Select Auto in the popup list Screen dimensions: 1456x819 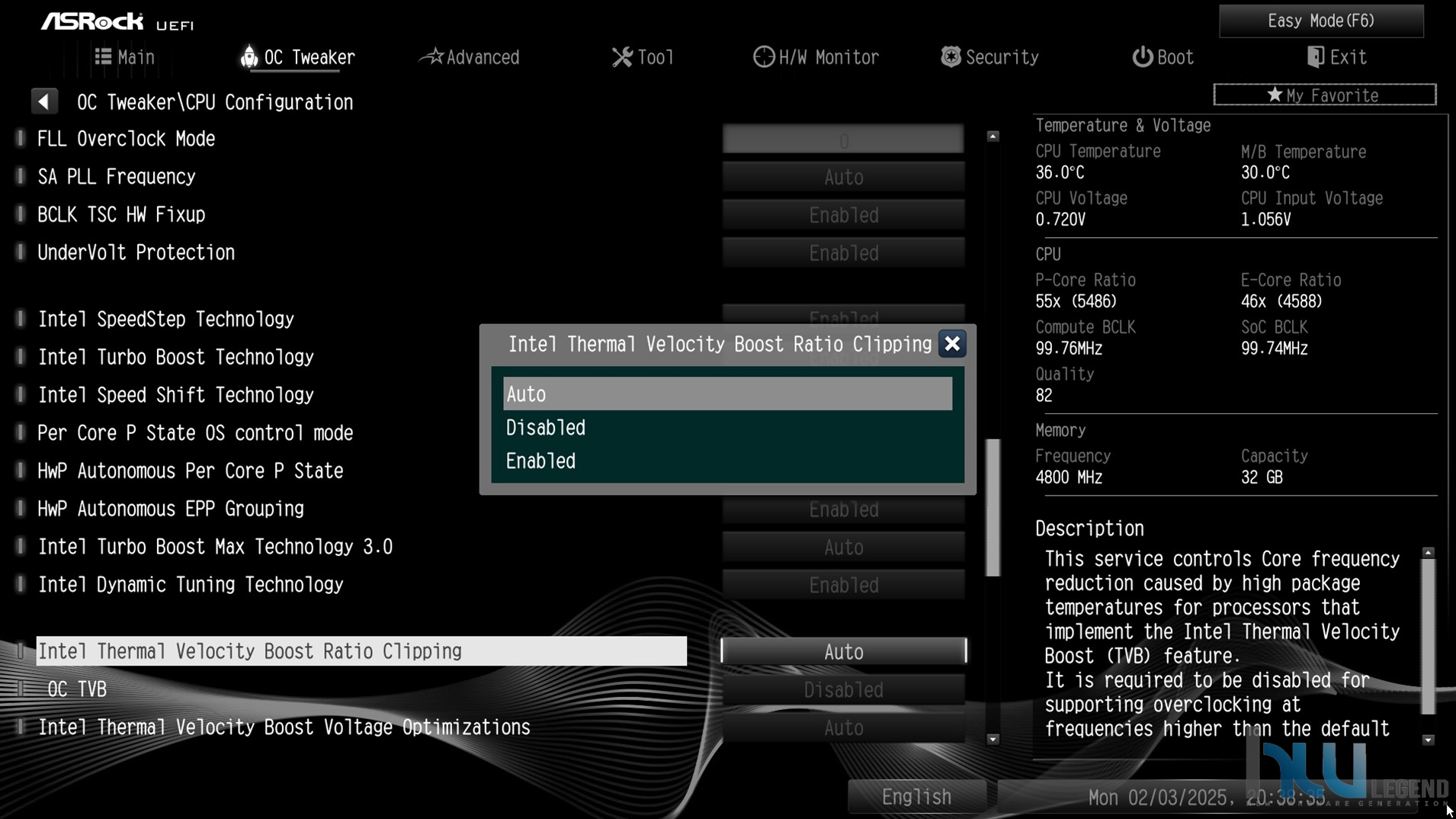(x=727, y=394)
